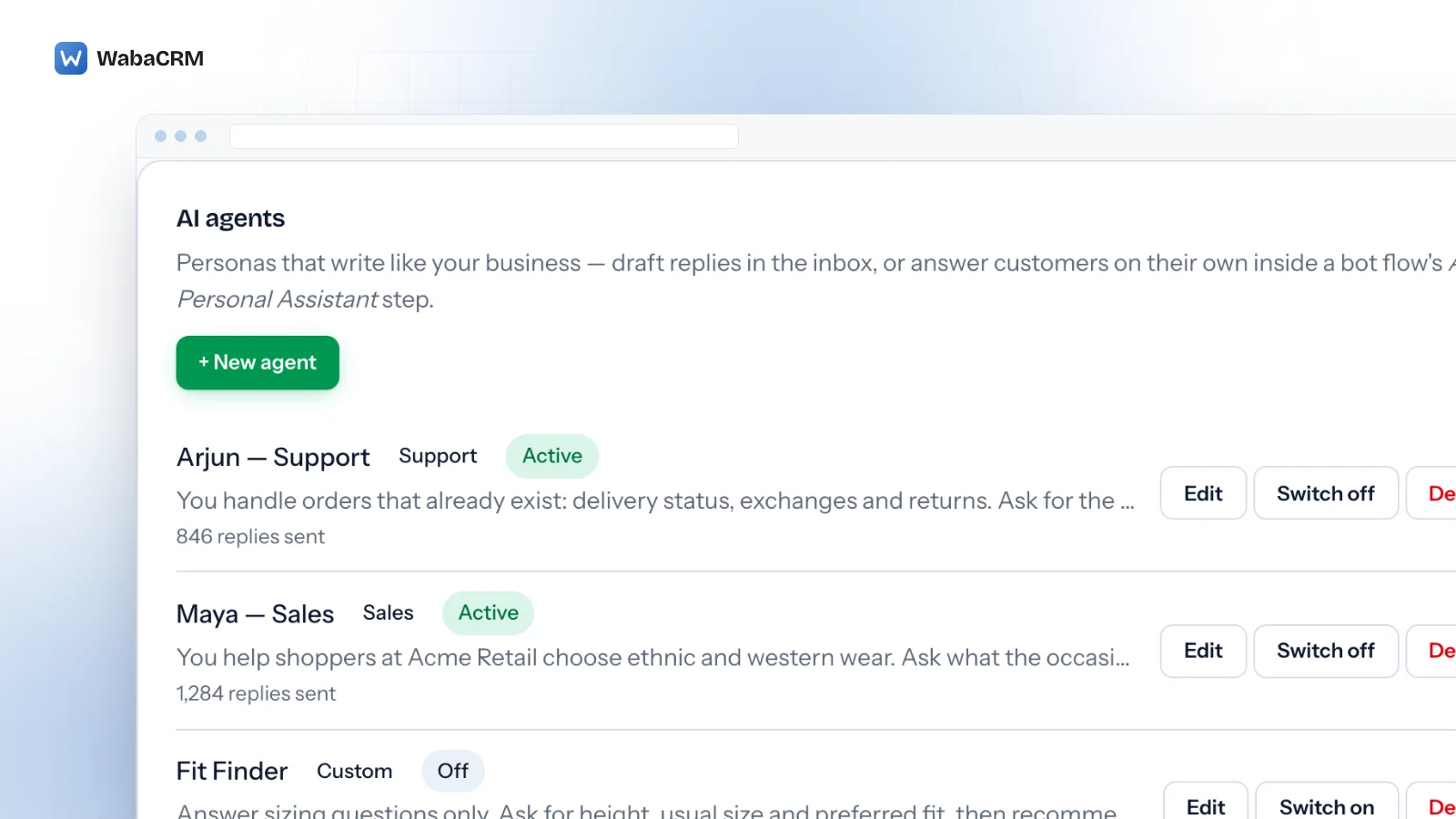
Task: Click the '1,284 replies sent' count
Action: tap(256, 693)
